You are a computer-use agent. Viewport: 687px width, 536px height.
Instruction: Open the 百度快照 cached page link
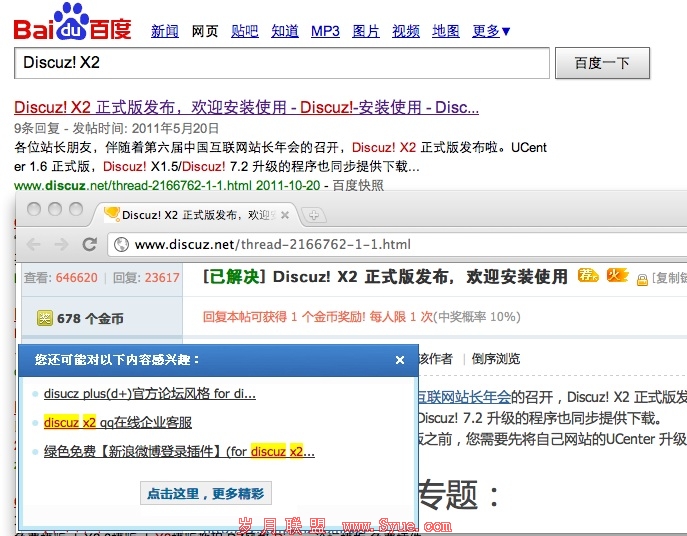358,185
